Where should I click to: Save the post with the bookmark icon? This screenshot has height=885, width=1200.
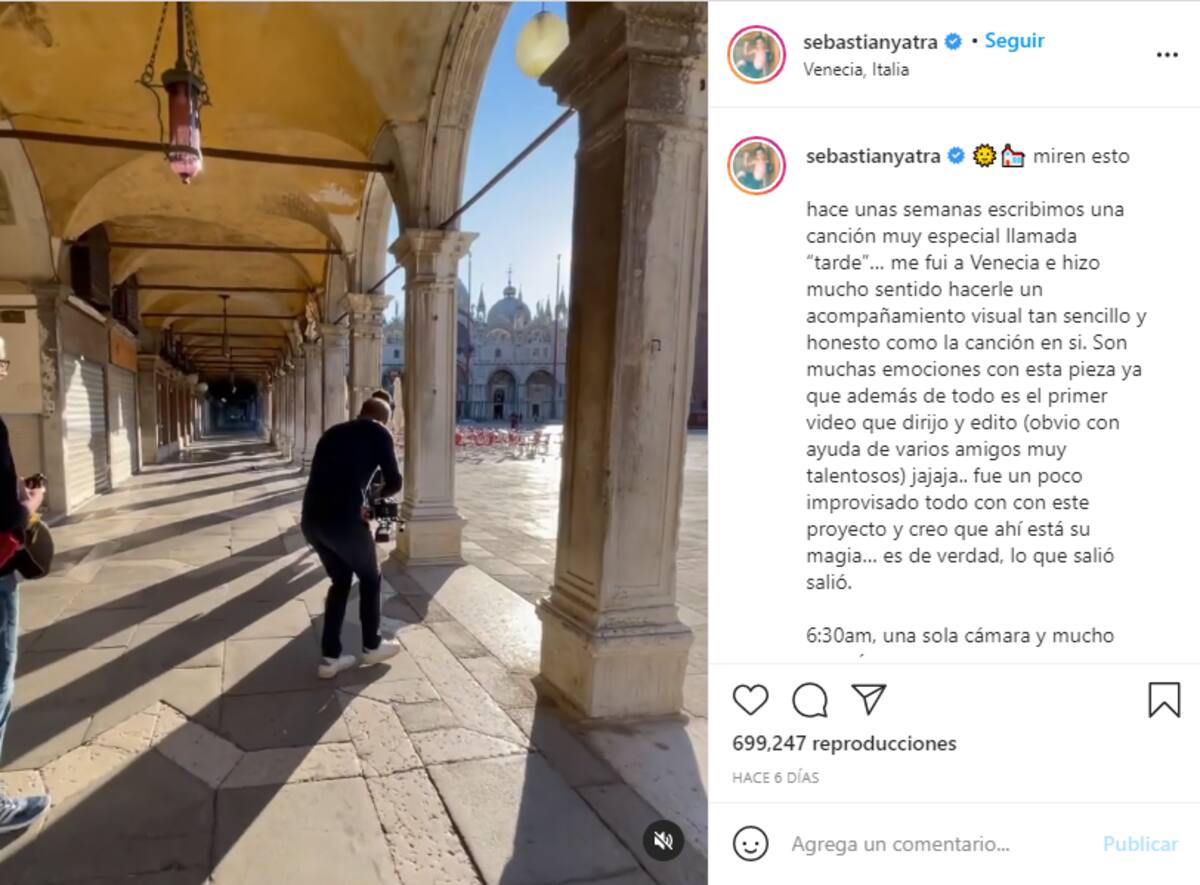click(1164, 700)
